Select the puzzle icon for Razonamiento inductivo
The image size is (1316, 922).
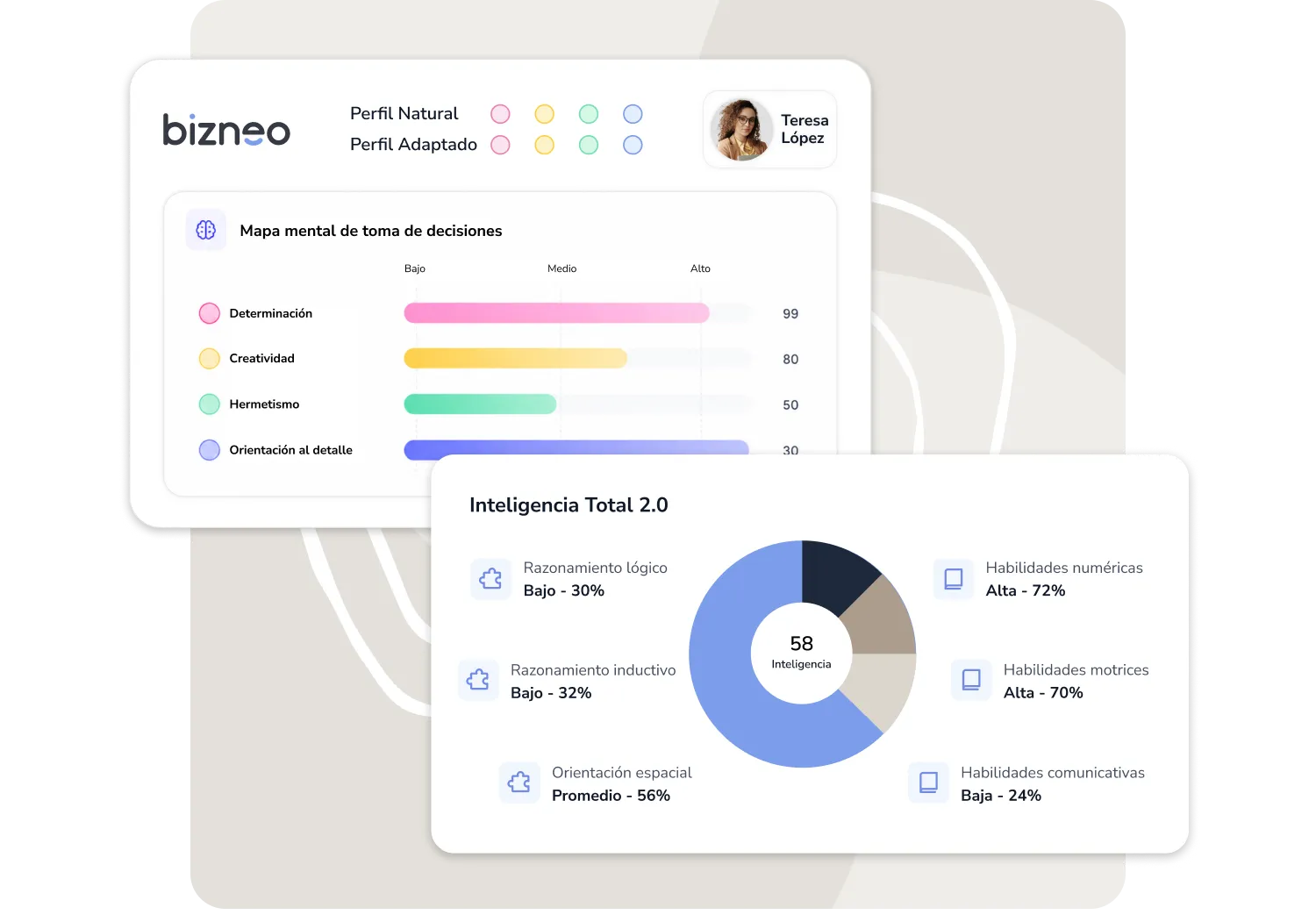tap(478, 681)
